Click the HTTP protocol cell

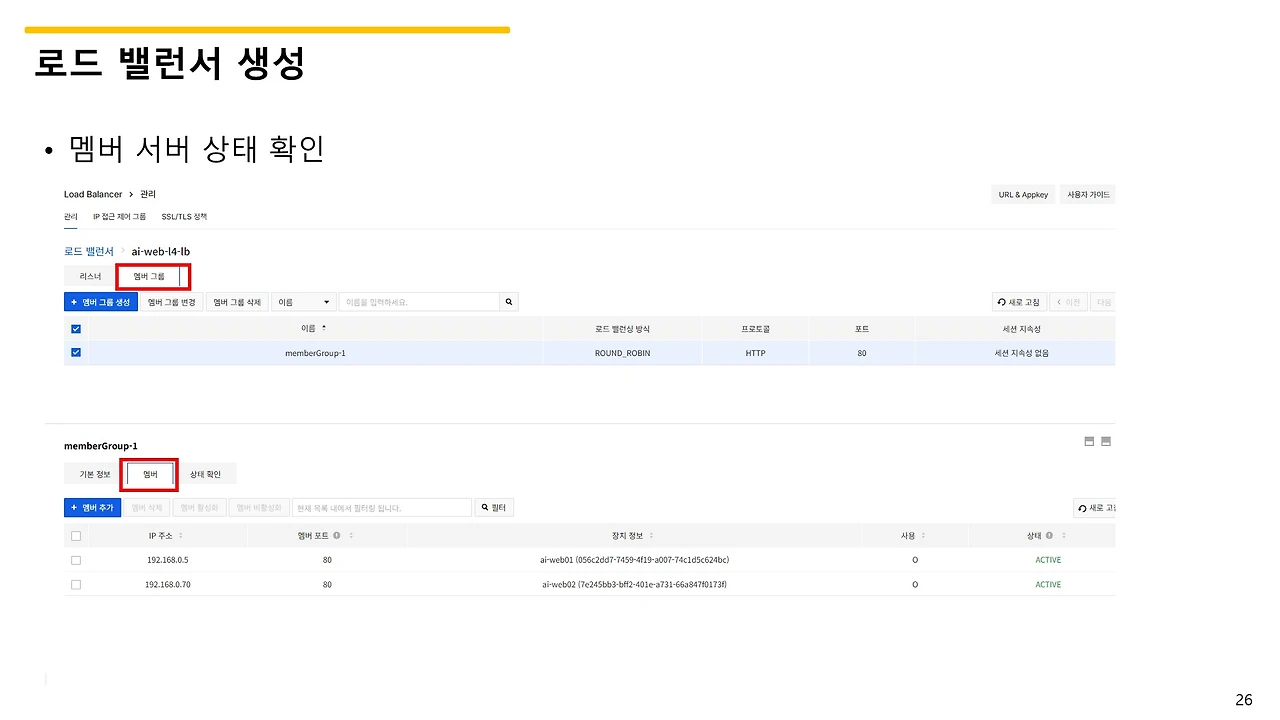[755, 353]
